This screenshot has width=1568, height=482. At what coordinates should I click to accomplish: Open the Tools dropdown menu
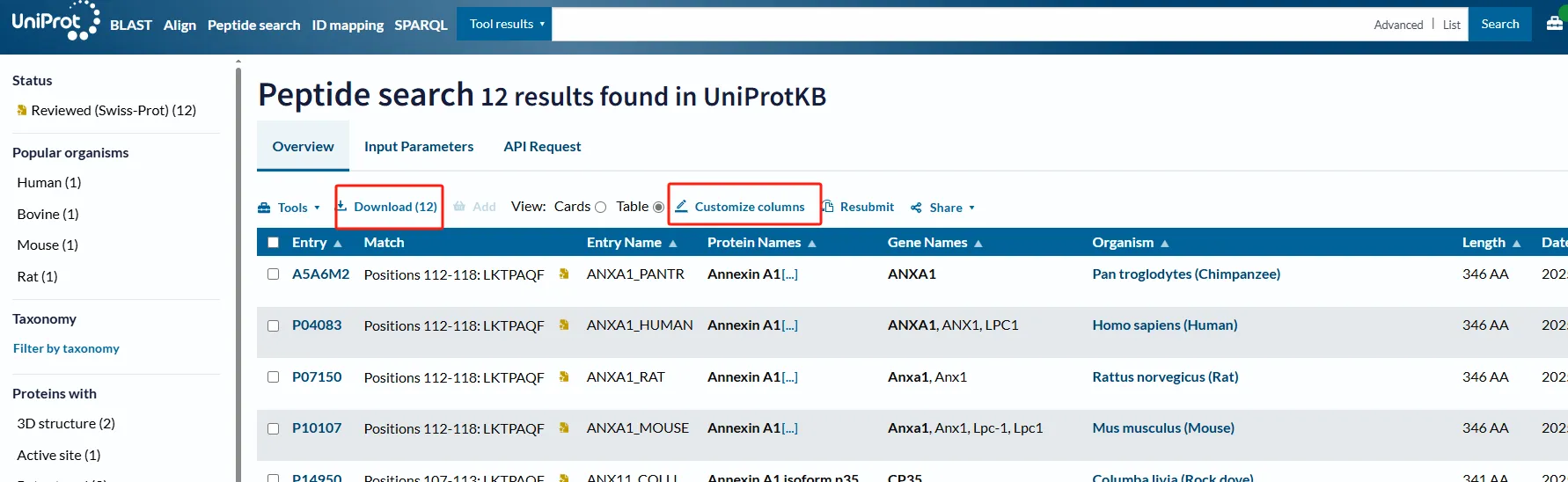coord(289,208)
